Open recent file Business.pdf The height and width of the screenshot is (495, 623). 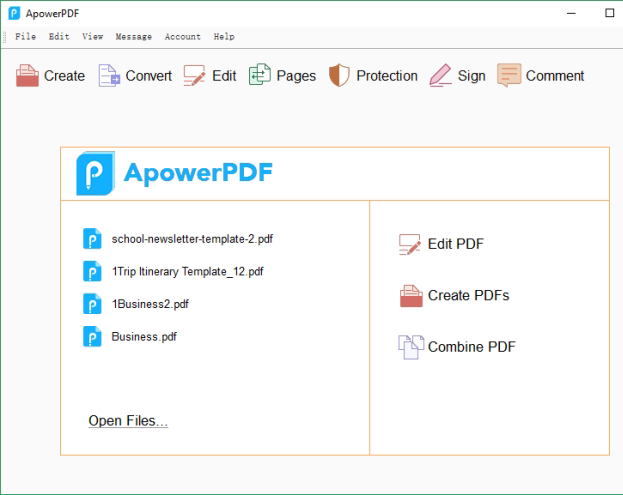pyautogui.click(x=144, y=336)
